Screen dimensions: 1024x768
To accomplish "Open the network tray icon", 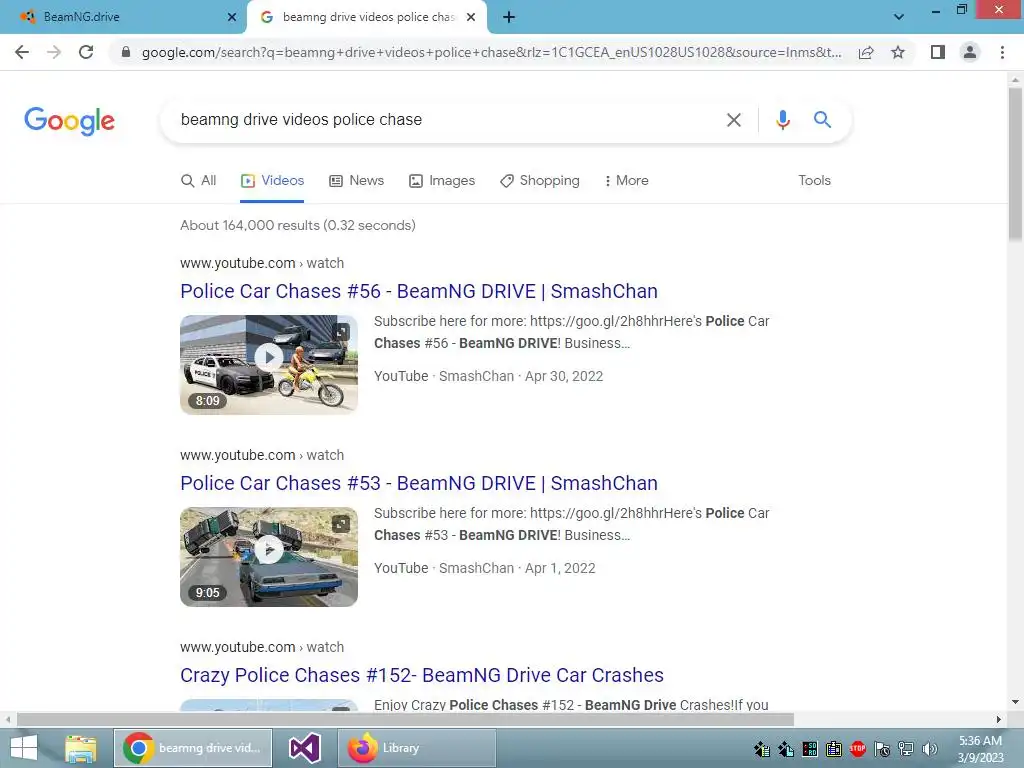I will pyautogui.click(x=906, y=749).
